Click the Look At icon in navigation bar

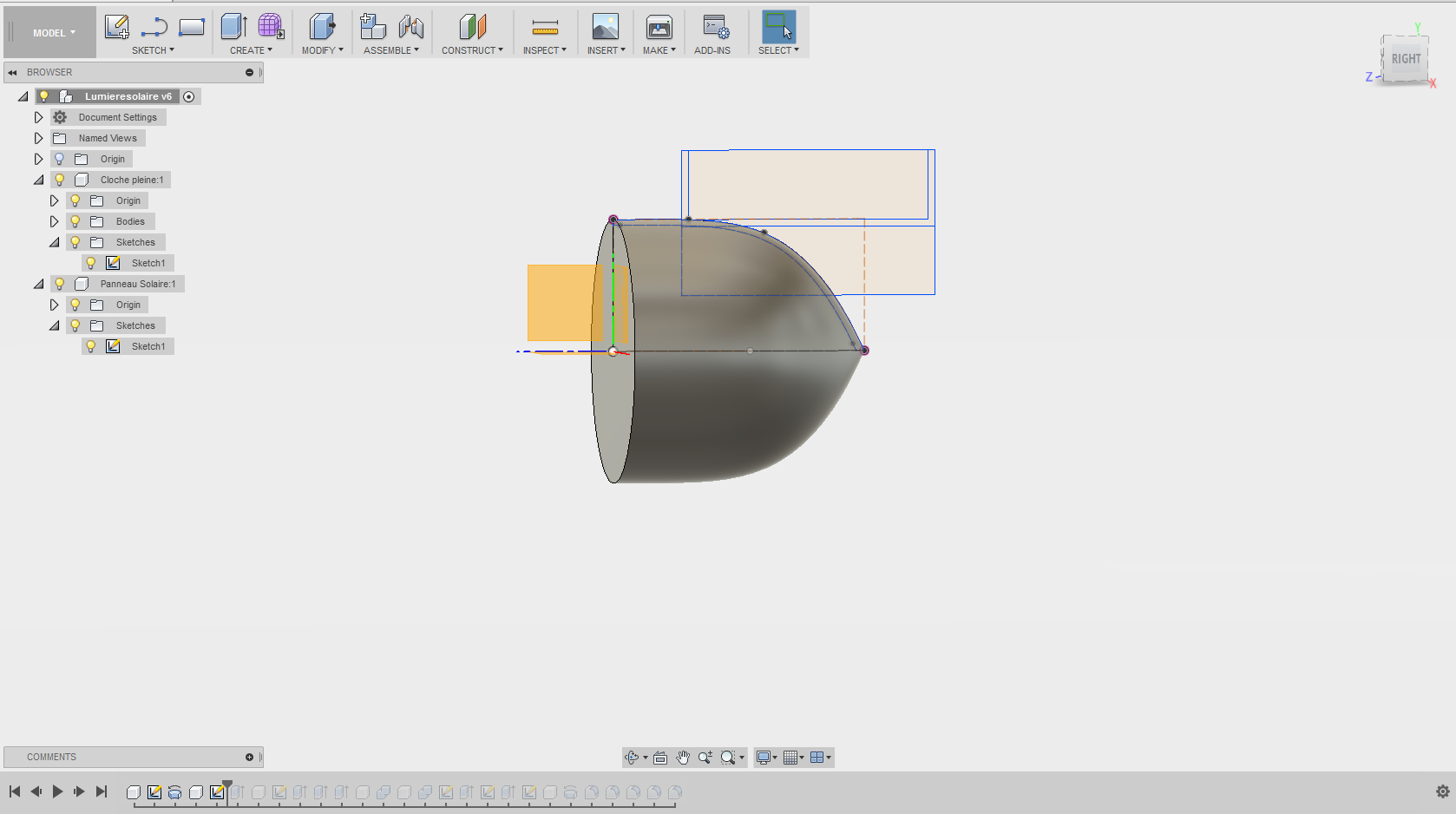[660, 758]
